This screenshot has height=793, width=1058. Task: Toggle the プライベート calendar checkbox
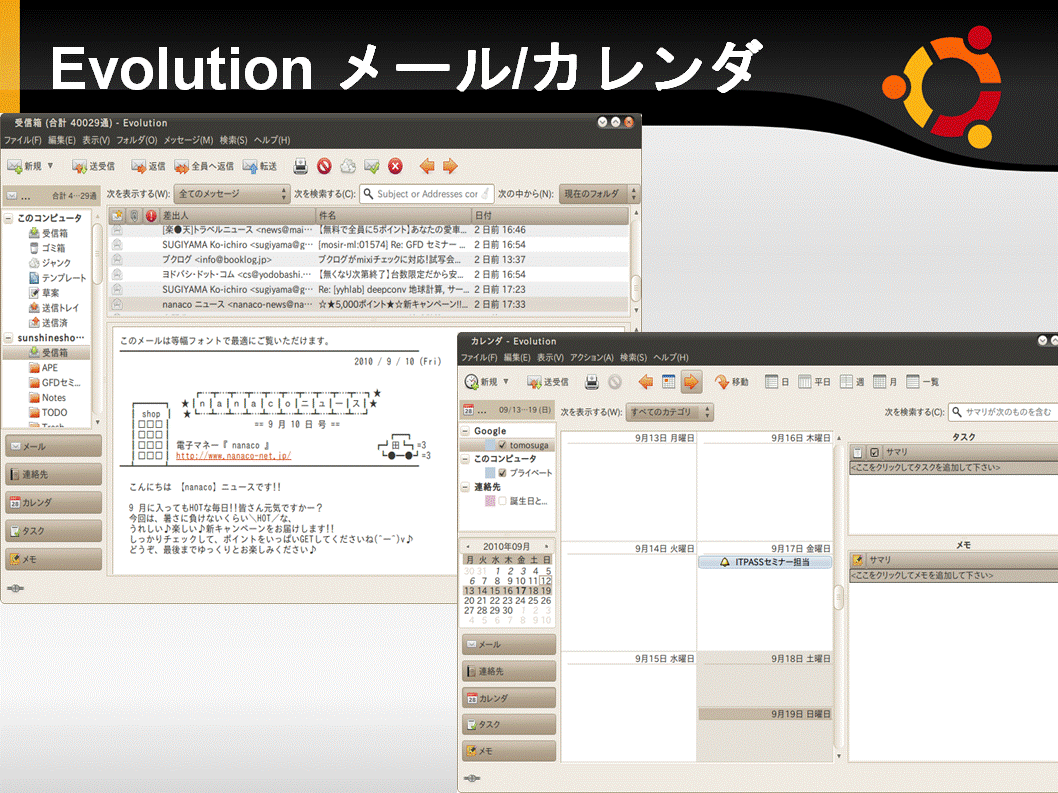click(x=502, y=473)
